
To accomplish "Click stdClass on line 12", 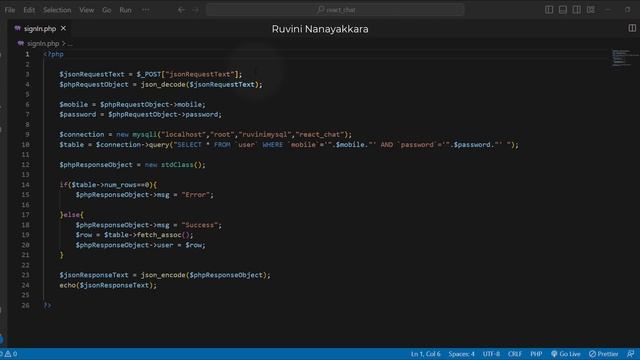I will [x=177, y=164].
